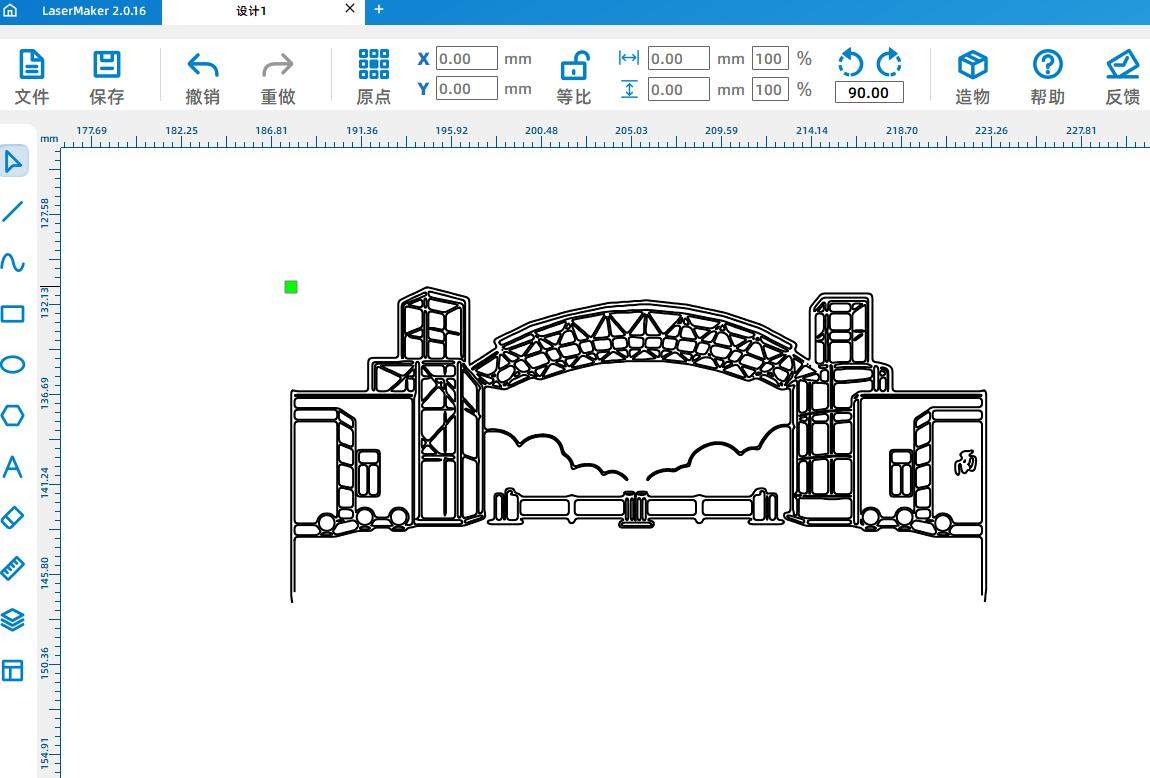Click the X coordinate input field
Viewport: 1150px width, 778px height.
(466, 59)
